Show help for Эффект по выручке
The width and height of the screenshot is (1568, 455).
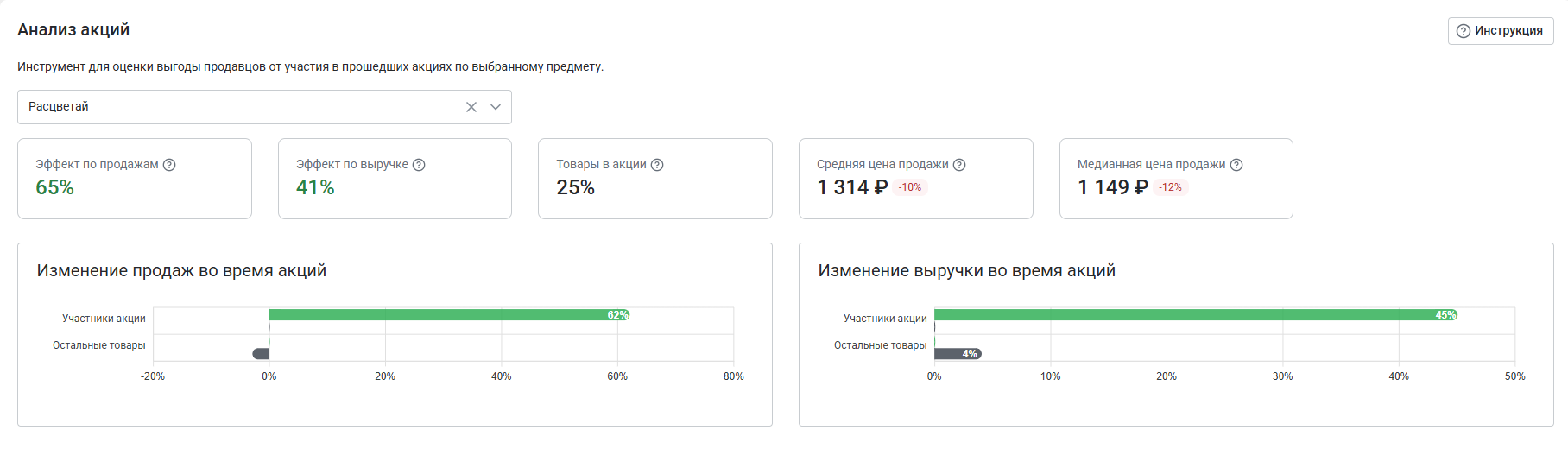click(419, 165)
